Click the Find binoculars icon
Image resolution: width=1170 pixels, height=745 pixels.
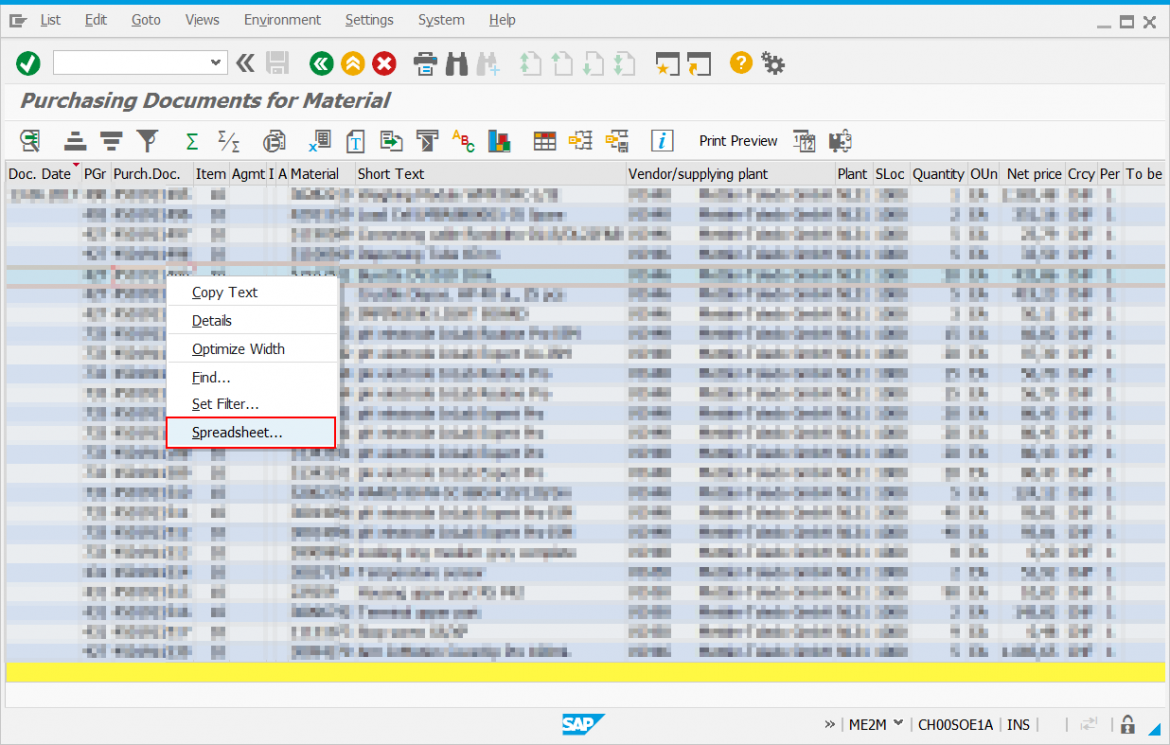[x=455, y=63]
